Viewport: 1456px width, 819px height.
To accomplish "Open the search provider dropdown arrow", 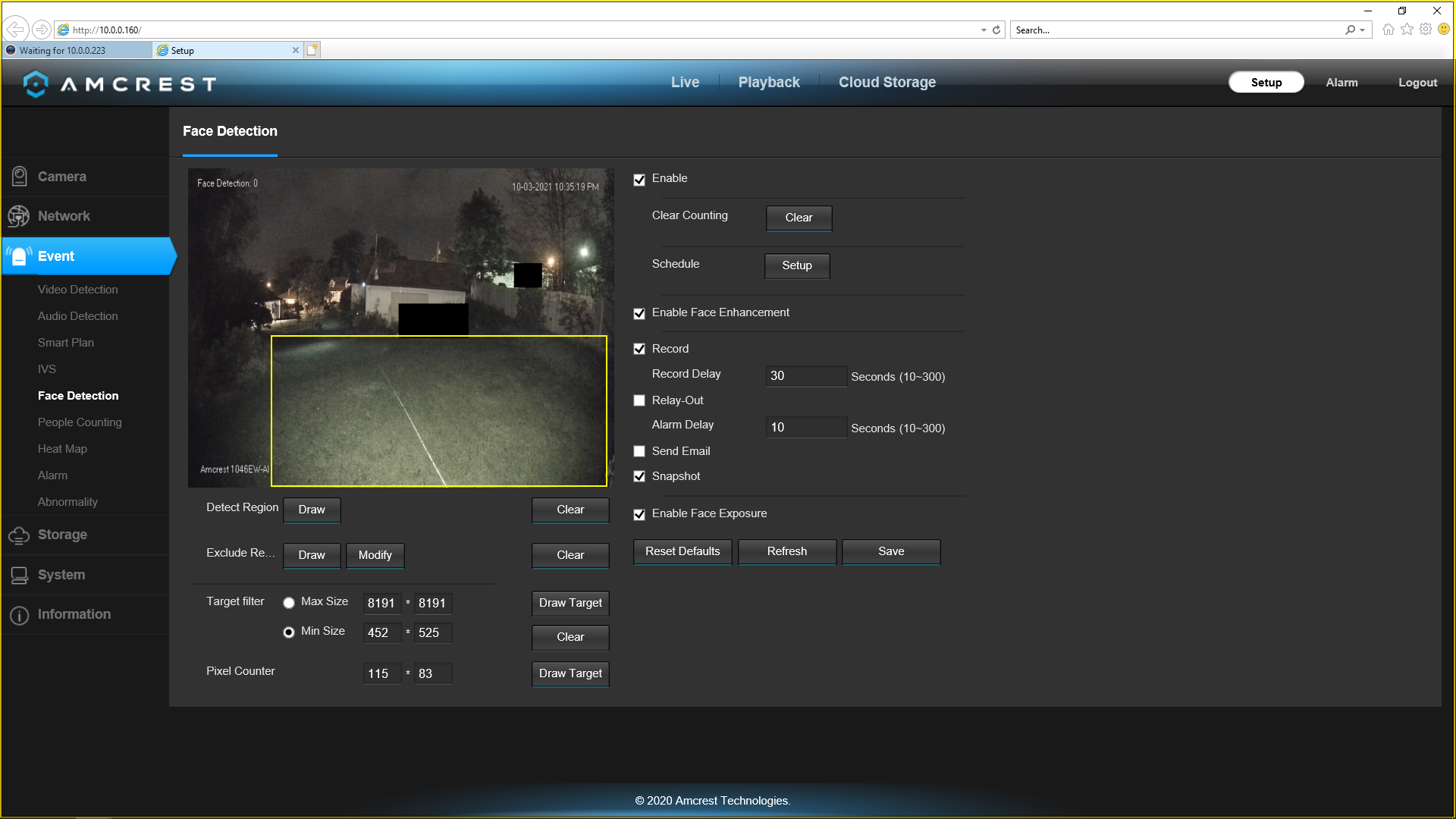I will (1363, 30).
